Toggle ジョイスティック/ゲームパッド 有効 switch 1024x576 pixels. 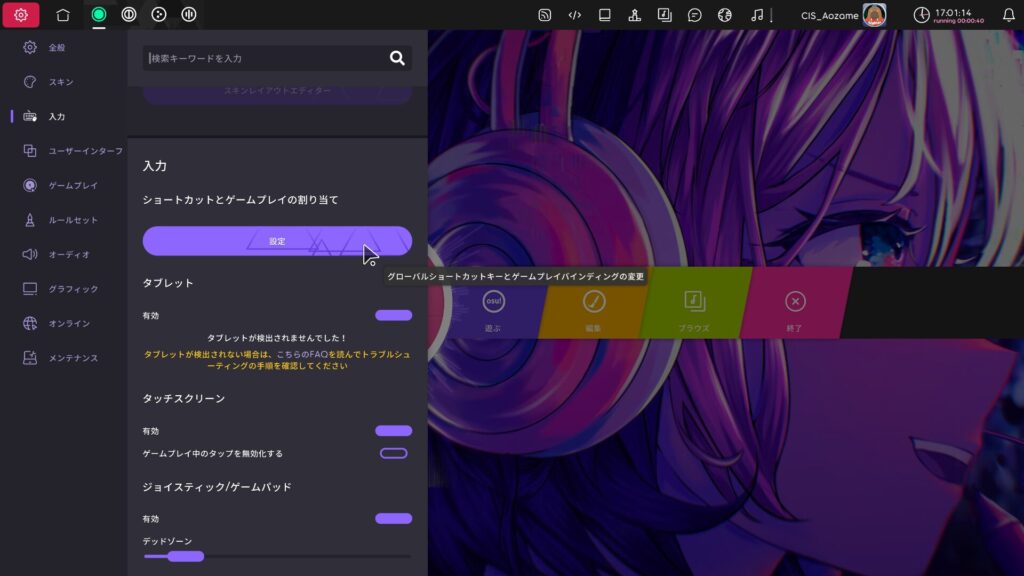coord(393,519)
